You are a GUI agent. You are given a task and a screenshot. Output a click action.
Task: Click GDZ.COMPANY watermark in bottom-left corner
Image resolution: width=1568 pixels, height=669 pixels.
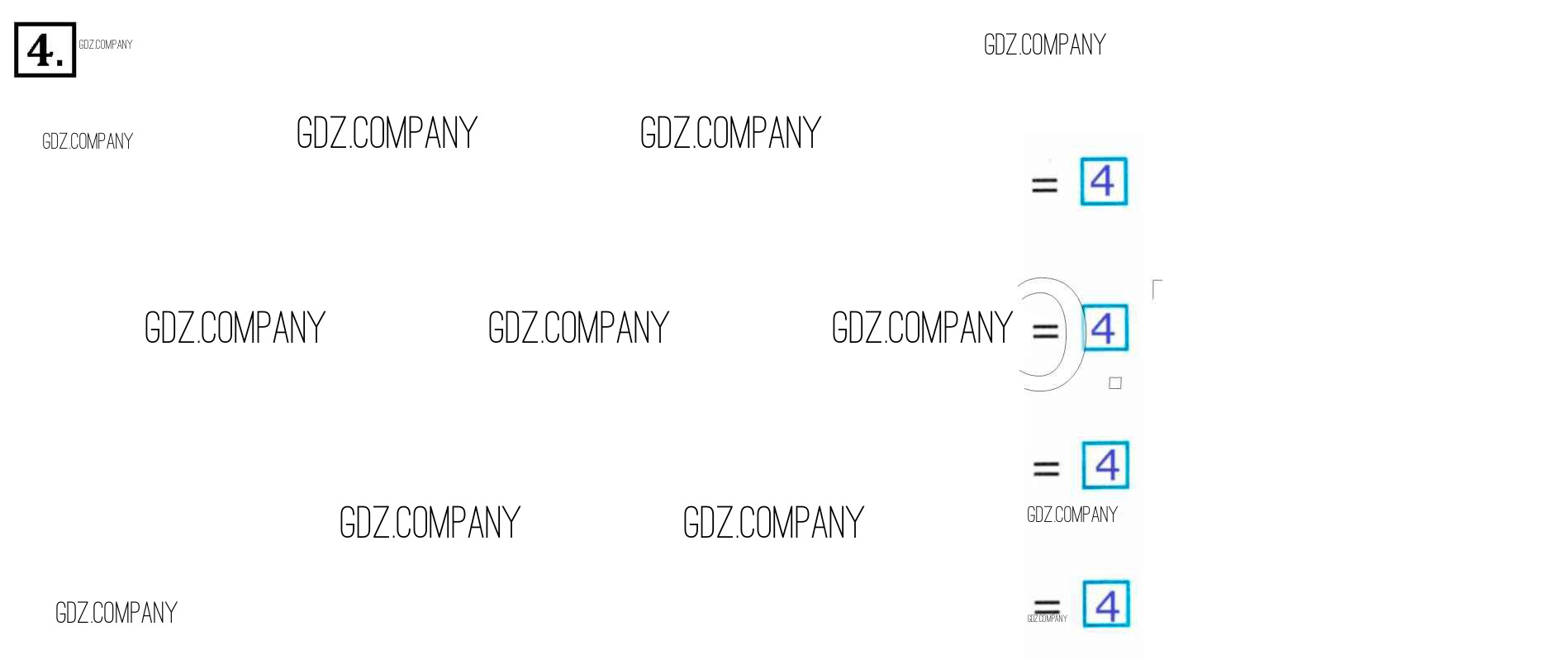(116, 613)
